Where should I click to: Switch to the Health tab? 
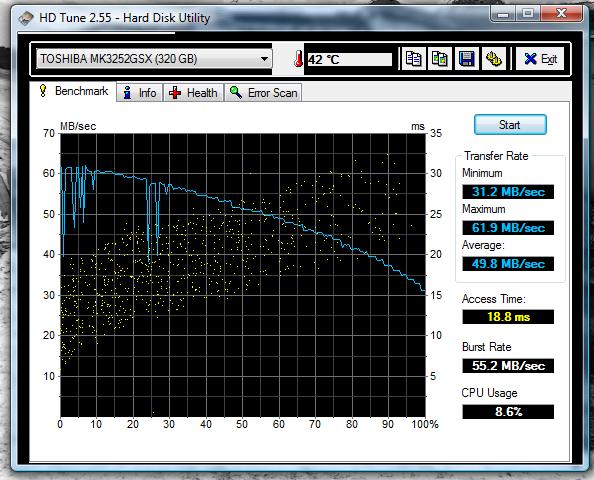[x=194, y=93]
